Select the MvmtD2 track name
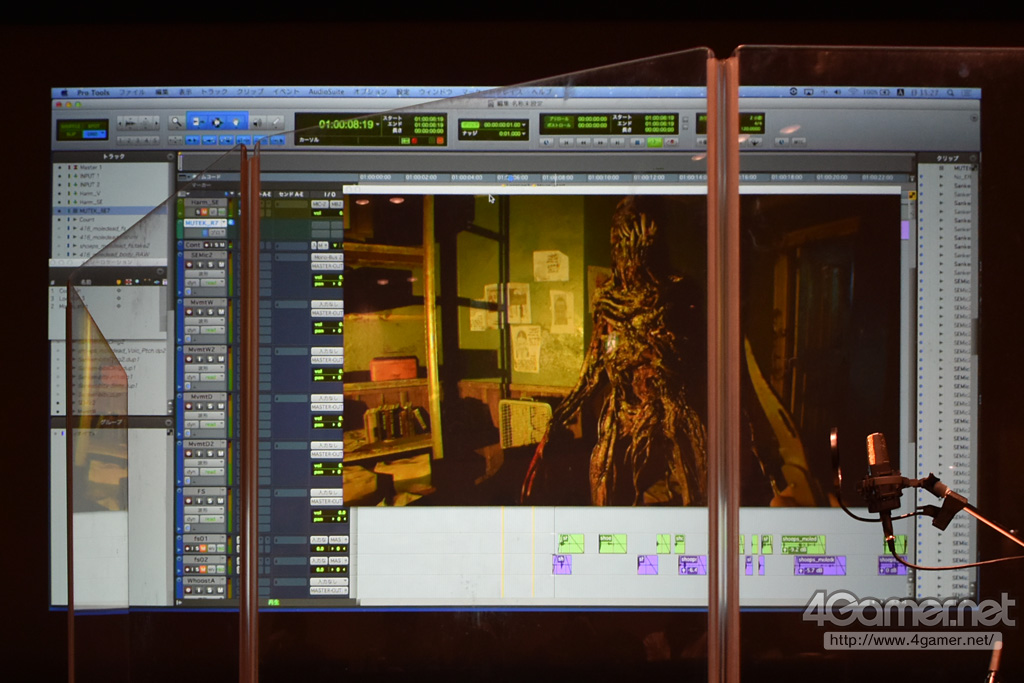Viewport: 1024px width, 683px height. 202,444
